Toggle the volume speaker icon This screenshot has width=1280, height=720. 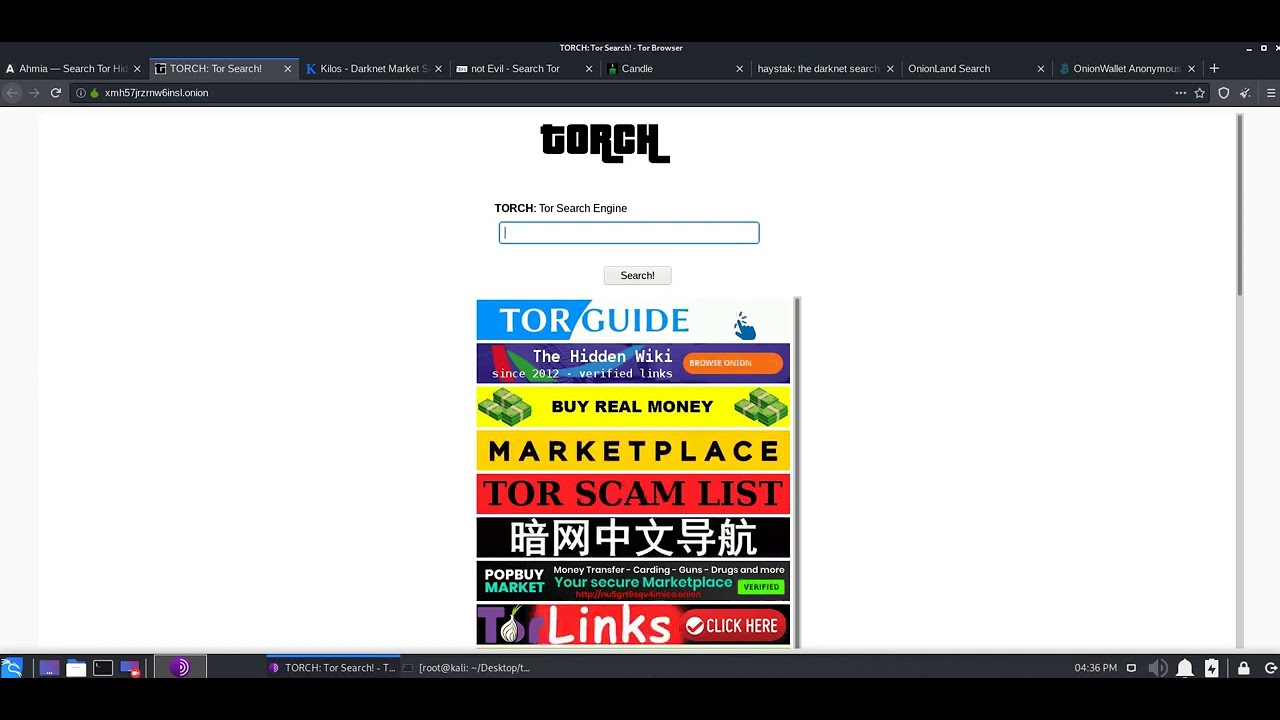pyautogui.click(x=1158, y=668)
